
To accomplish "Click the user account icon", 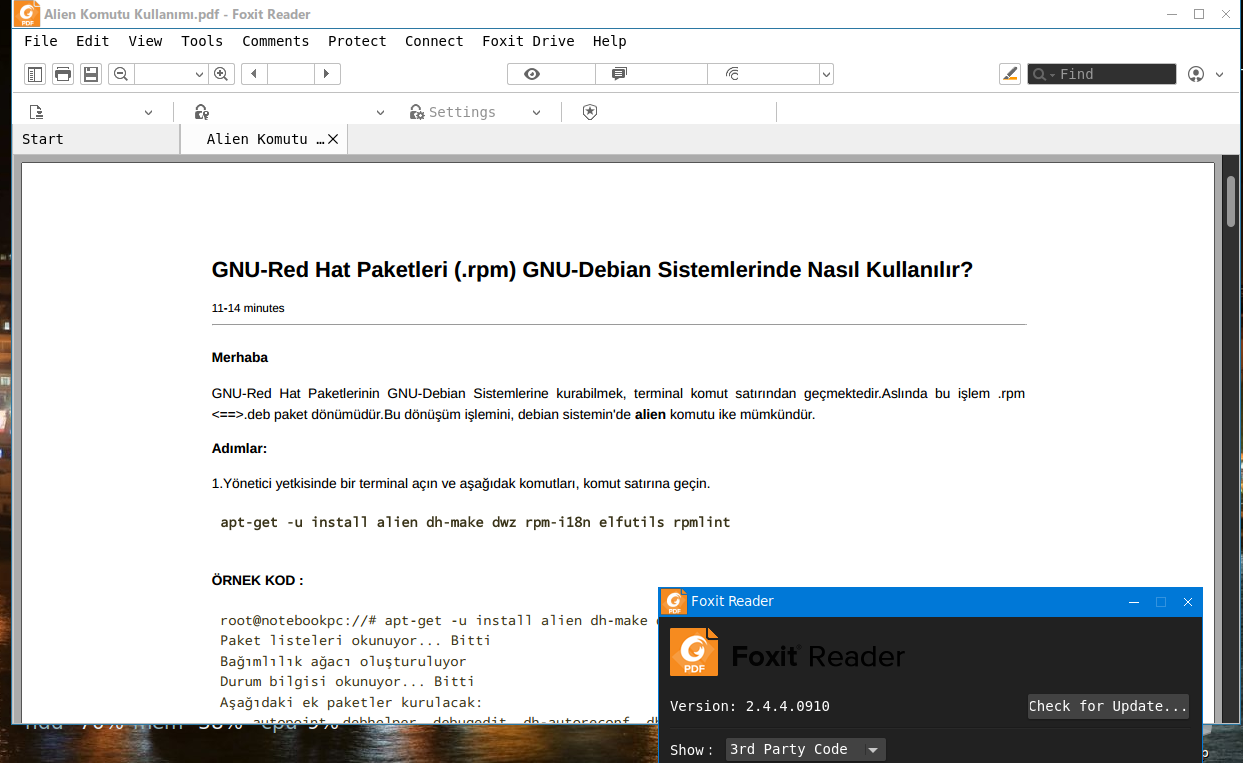I will tap(1196, 74).
